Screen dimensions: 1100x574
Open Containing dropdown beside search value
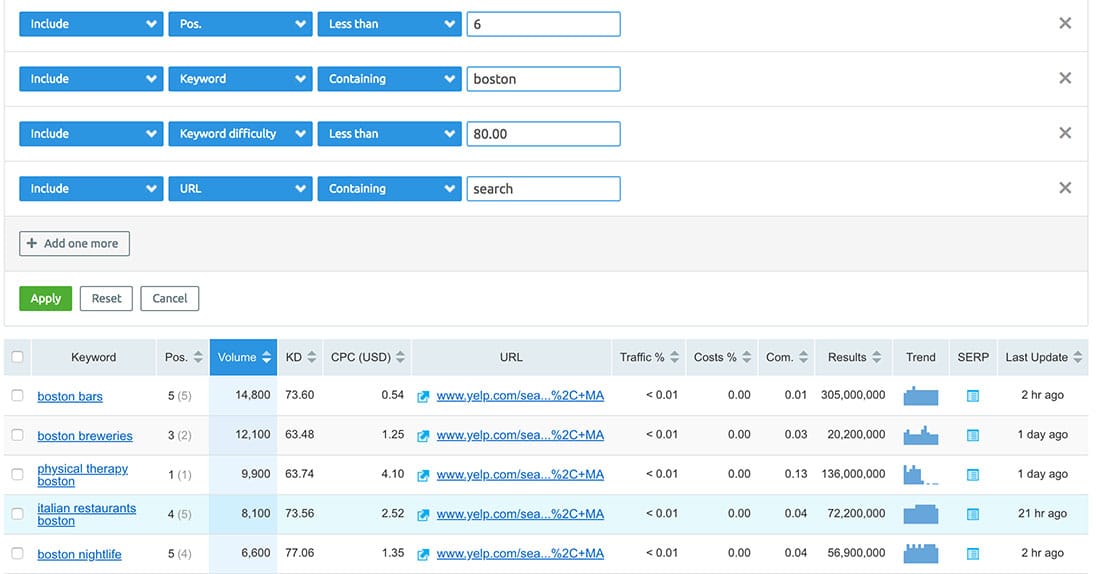coord(389,188)
